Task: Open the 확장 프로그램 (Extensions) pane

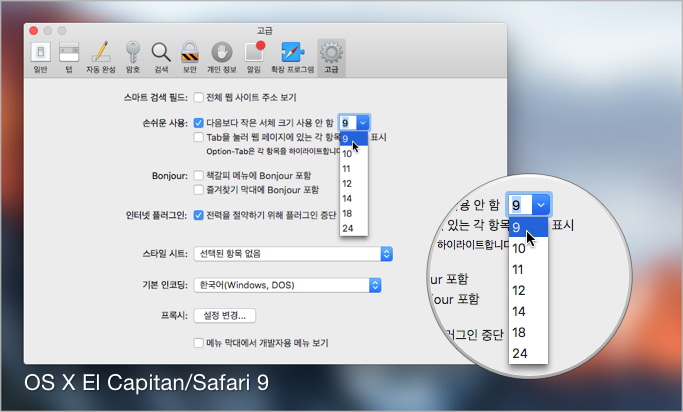Action: 292,57
